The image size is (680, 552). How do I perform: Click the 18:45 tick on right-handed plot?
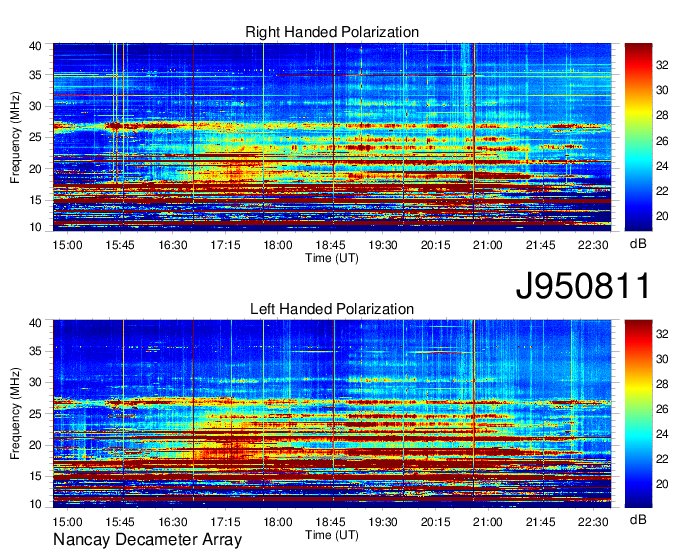coord(330,245)
